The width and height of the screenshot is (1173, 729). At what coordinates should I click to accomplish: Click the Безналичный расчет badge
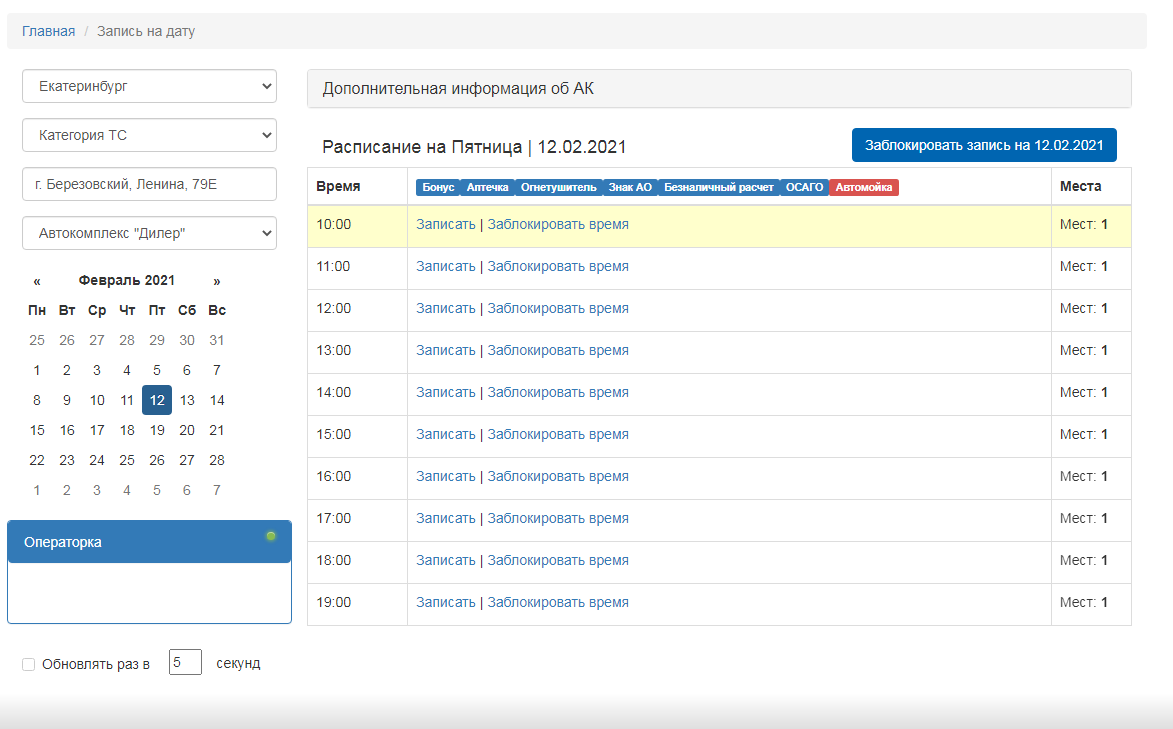point(718,187)
